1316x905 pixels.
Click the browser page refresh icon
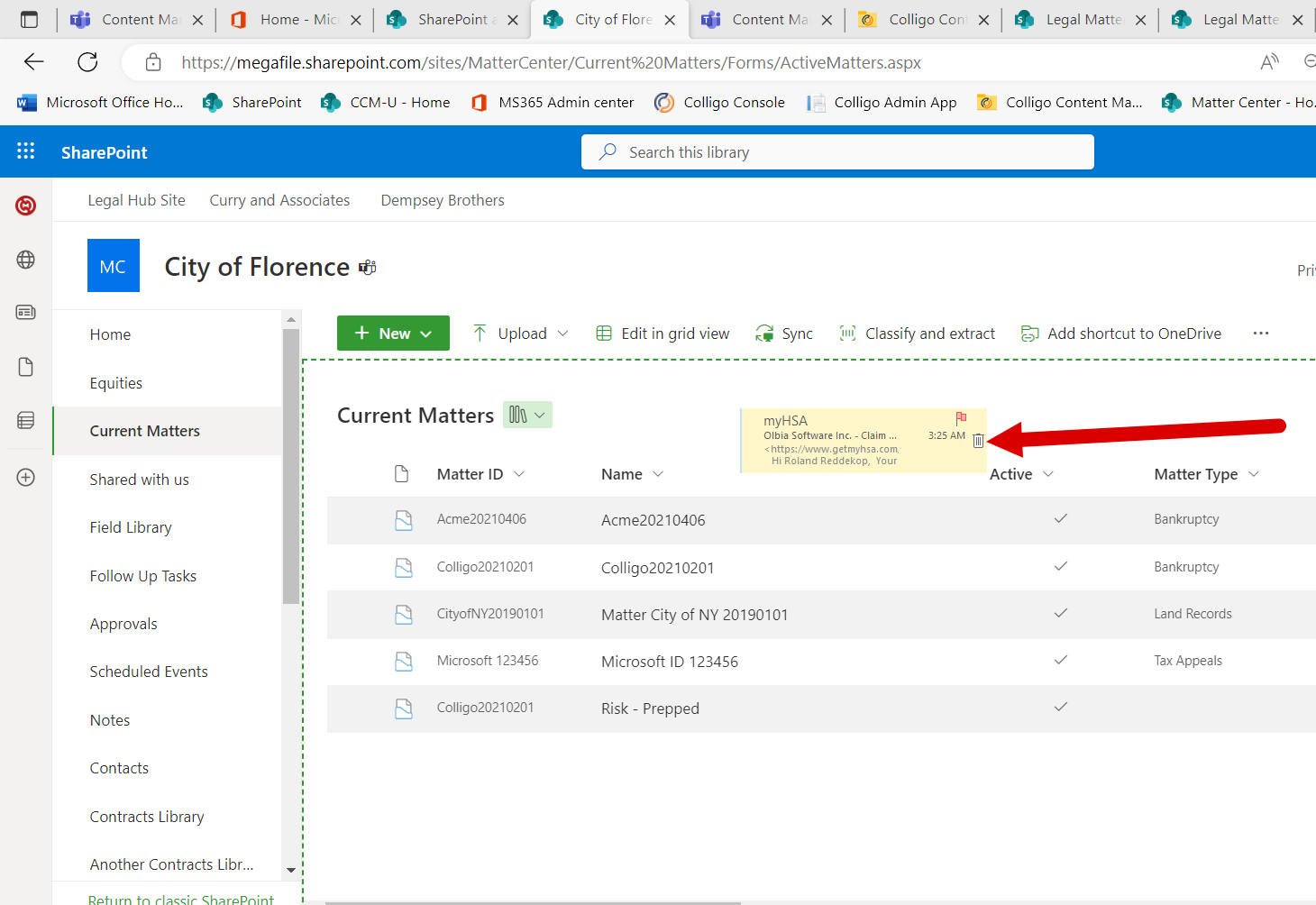[87, 61]
